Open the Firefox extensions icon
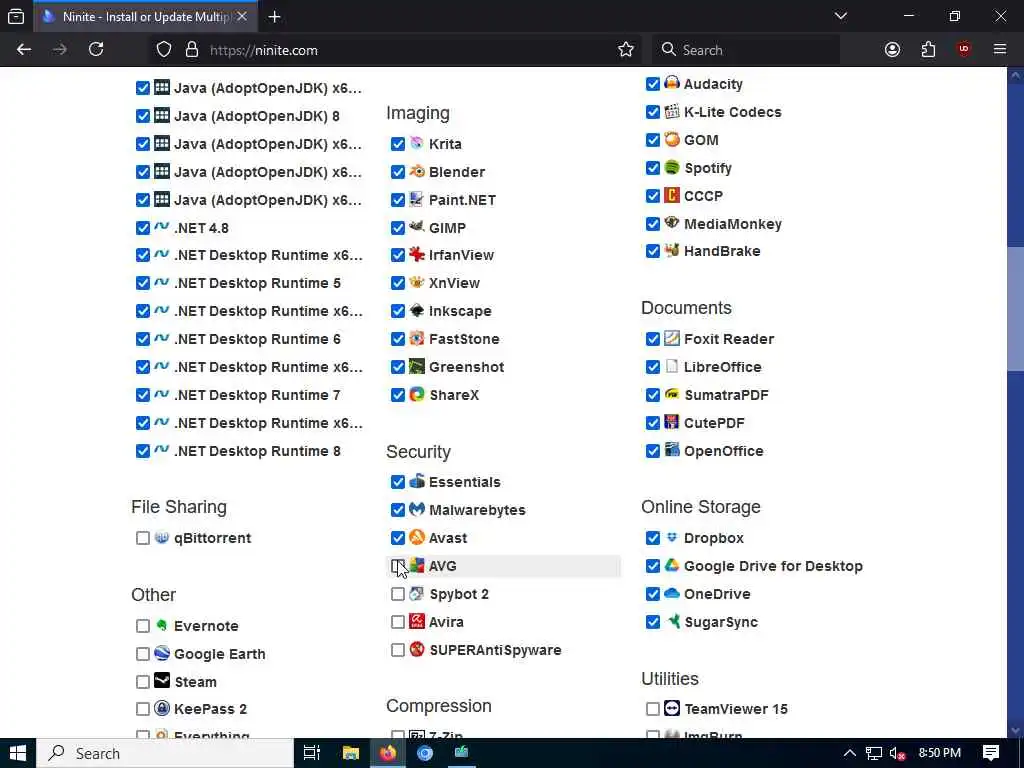1024x768 pixels. pyautogui.click(x=928, y=50)
